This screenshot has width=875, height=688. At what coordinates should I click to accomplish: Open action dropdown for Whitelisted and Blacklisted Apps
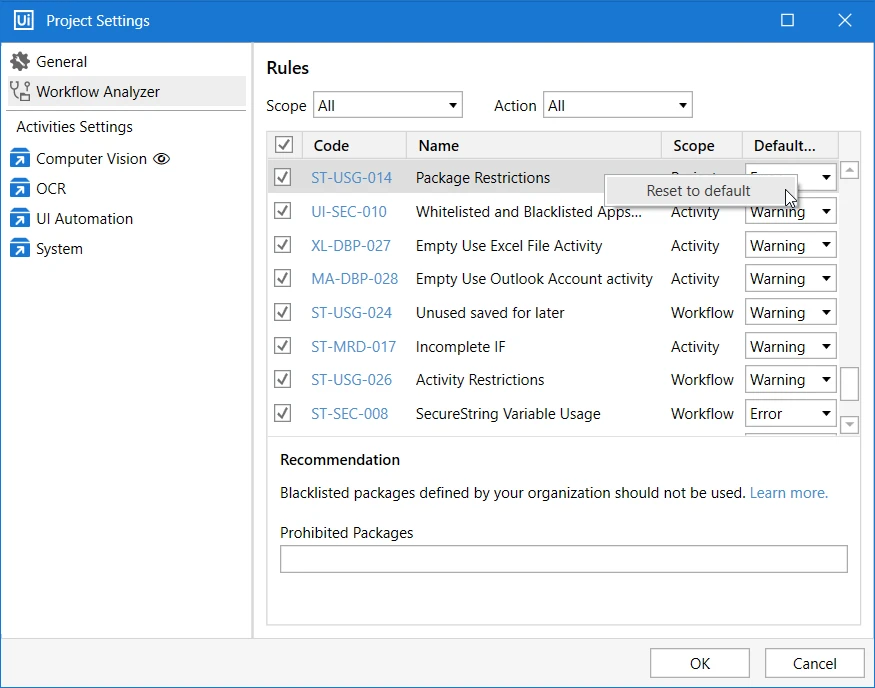tap(791, 212)
